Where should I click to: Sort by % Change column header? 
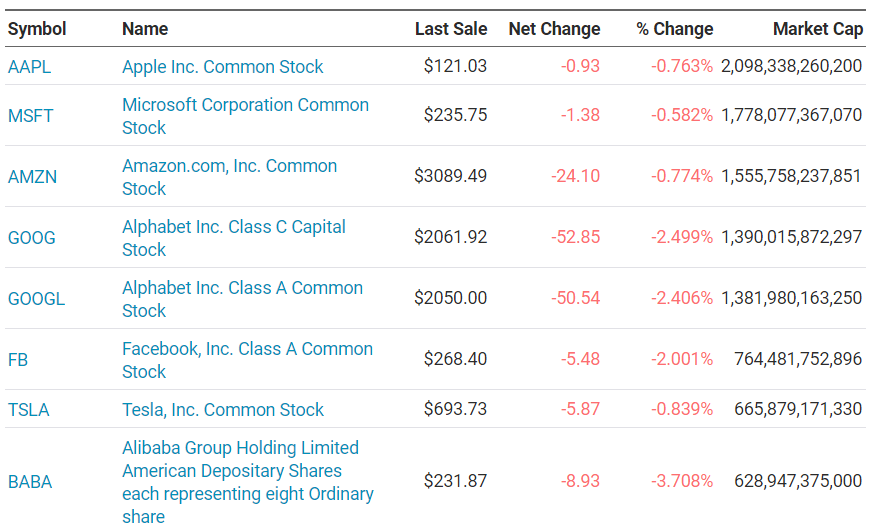pos(674,29)
